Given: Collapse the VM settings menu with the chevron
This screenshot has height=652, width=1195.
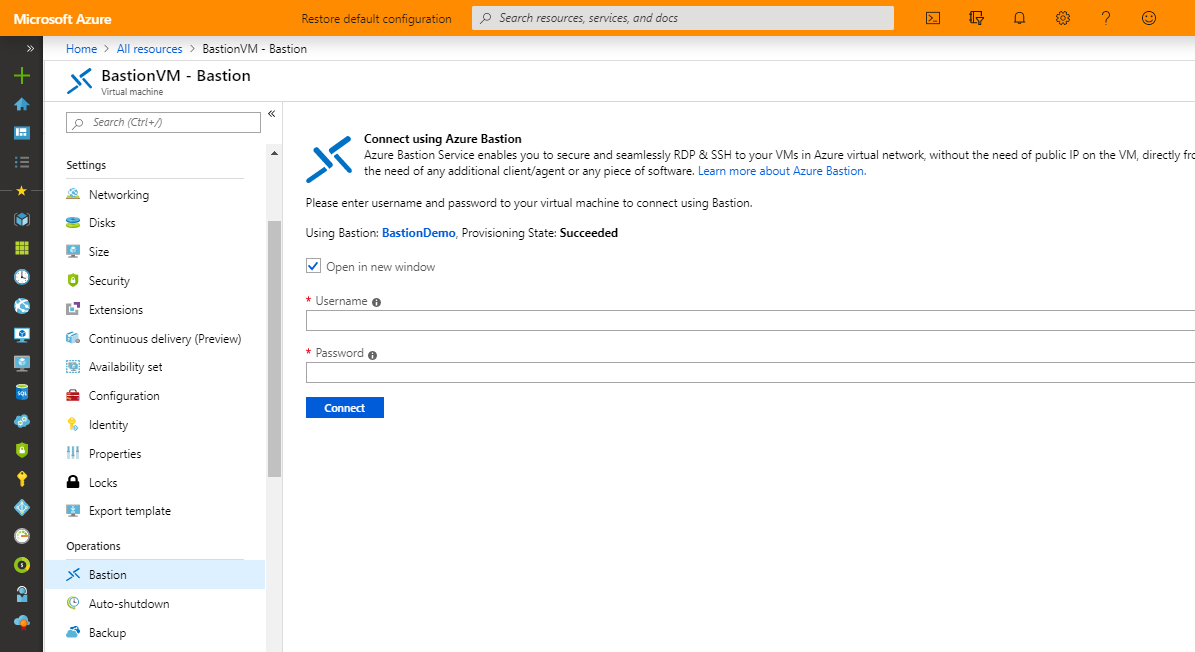Looking at the screenshot, I should click(x=271, y=114).
